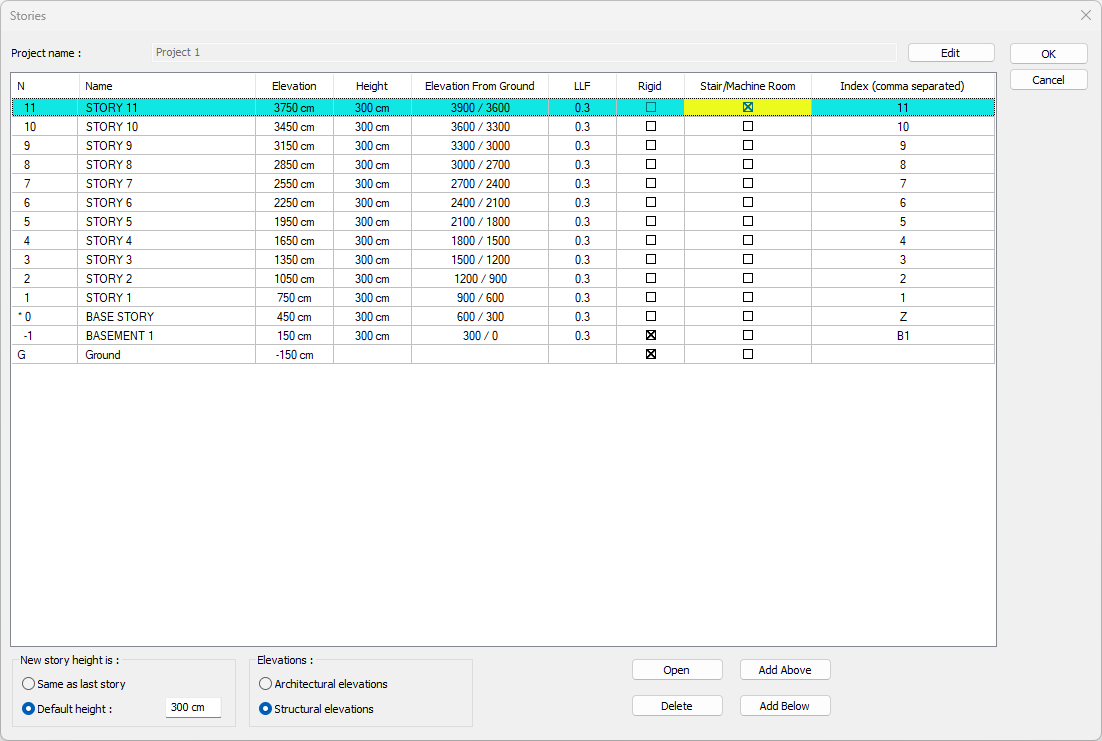Click the Add Below button
The image size is (1102, 741).
[784, 706]
